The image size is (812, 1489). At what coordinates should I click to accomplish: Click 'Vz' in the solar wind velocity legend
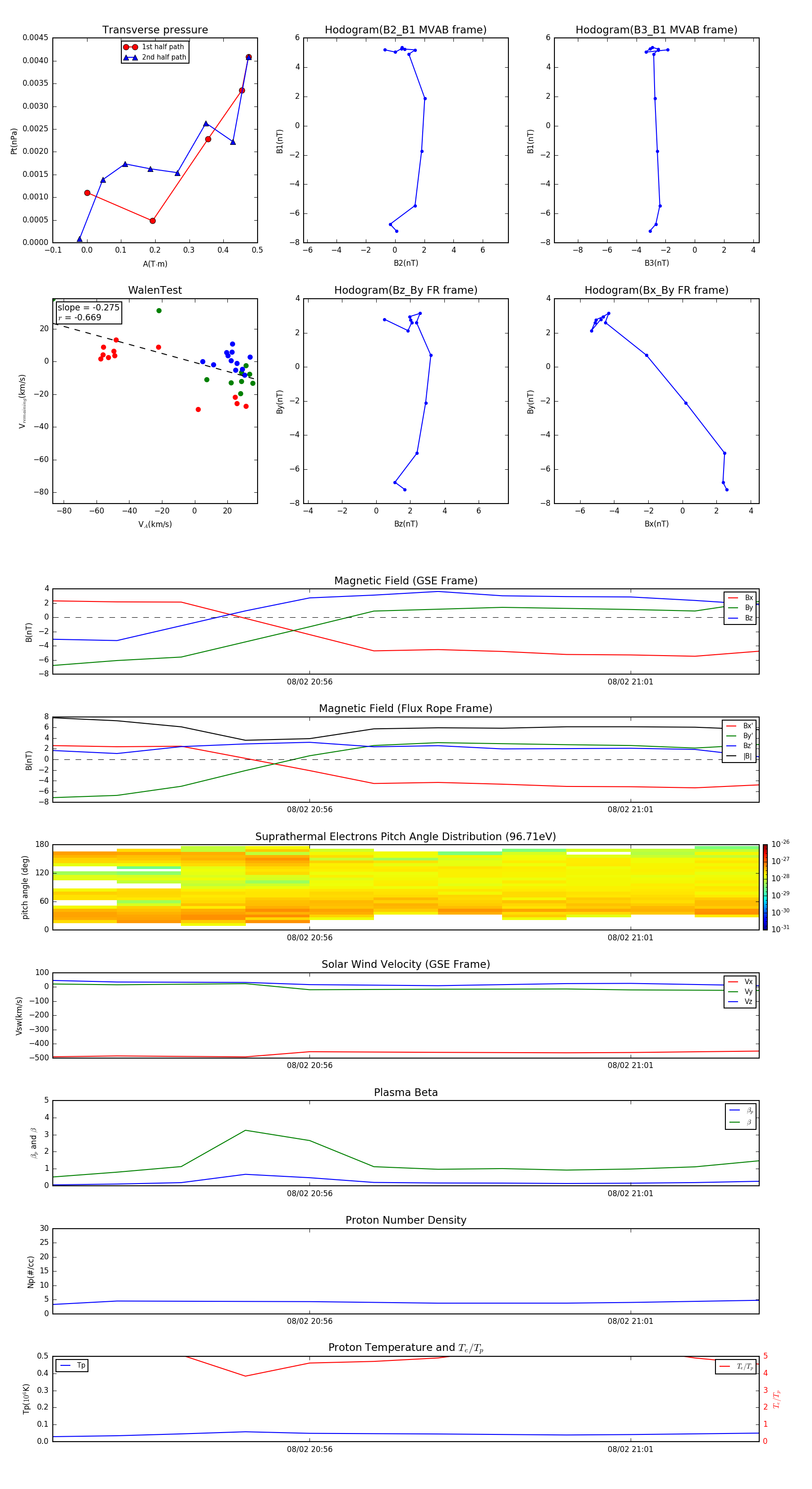[x=740, y=1002]
